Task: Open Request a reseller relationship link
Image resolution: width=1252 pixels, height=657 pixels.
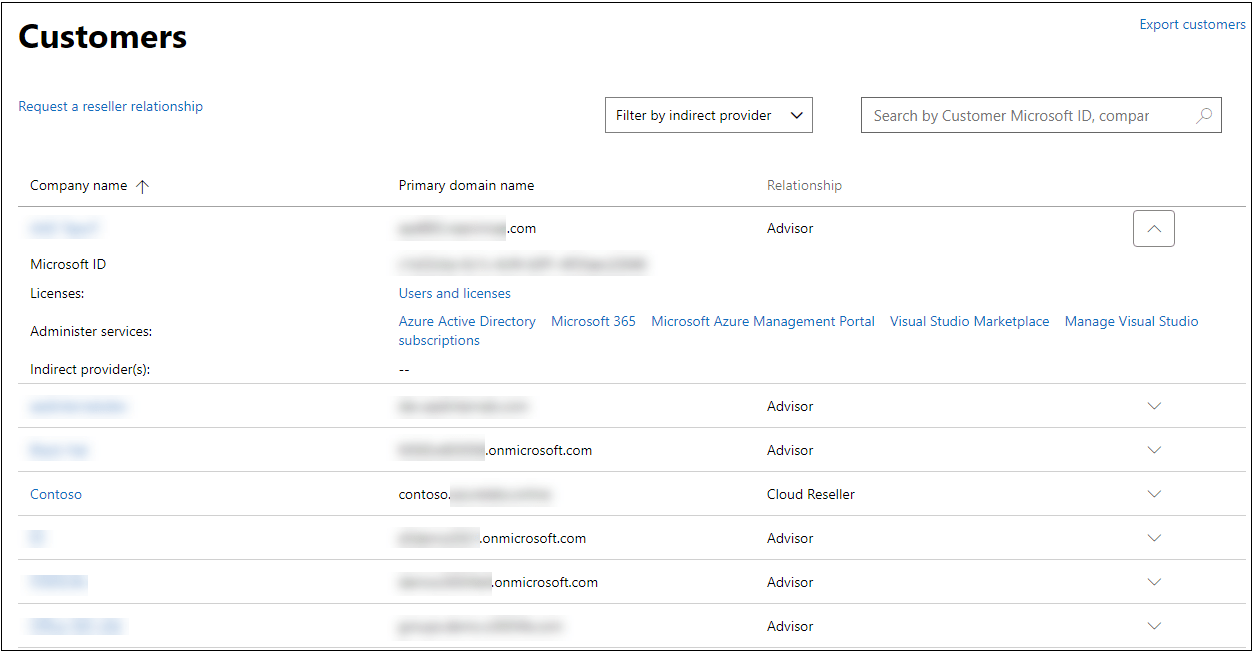Action: tap(110, 106)
